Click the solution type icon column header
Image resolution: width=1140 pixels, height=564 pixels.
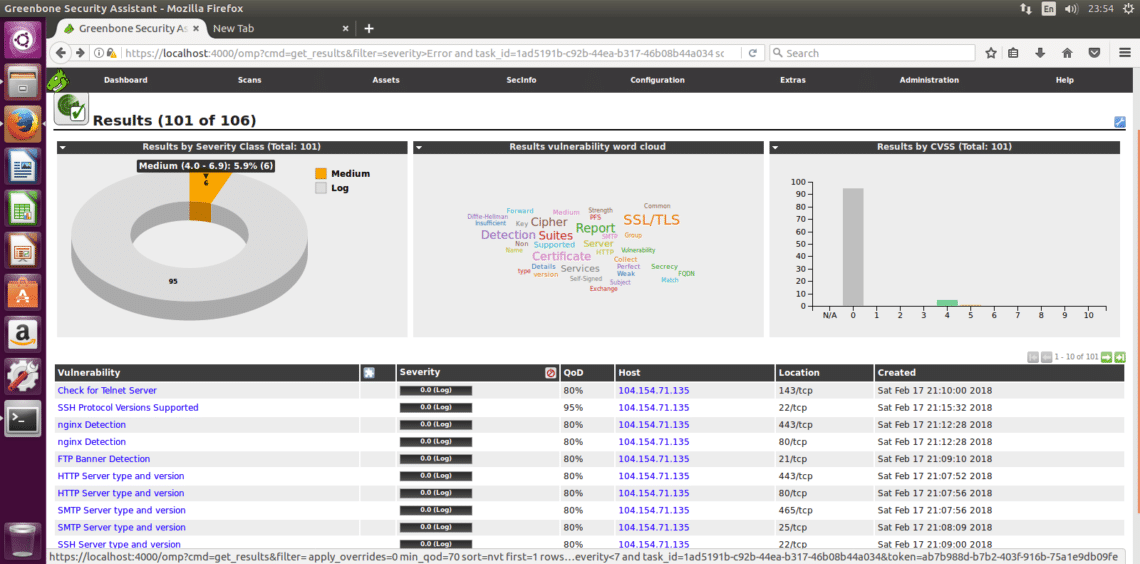point(369,373)
